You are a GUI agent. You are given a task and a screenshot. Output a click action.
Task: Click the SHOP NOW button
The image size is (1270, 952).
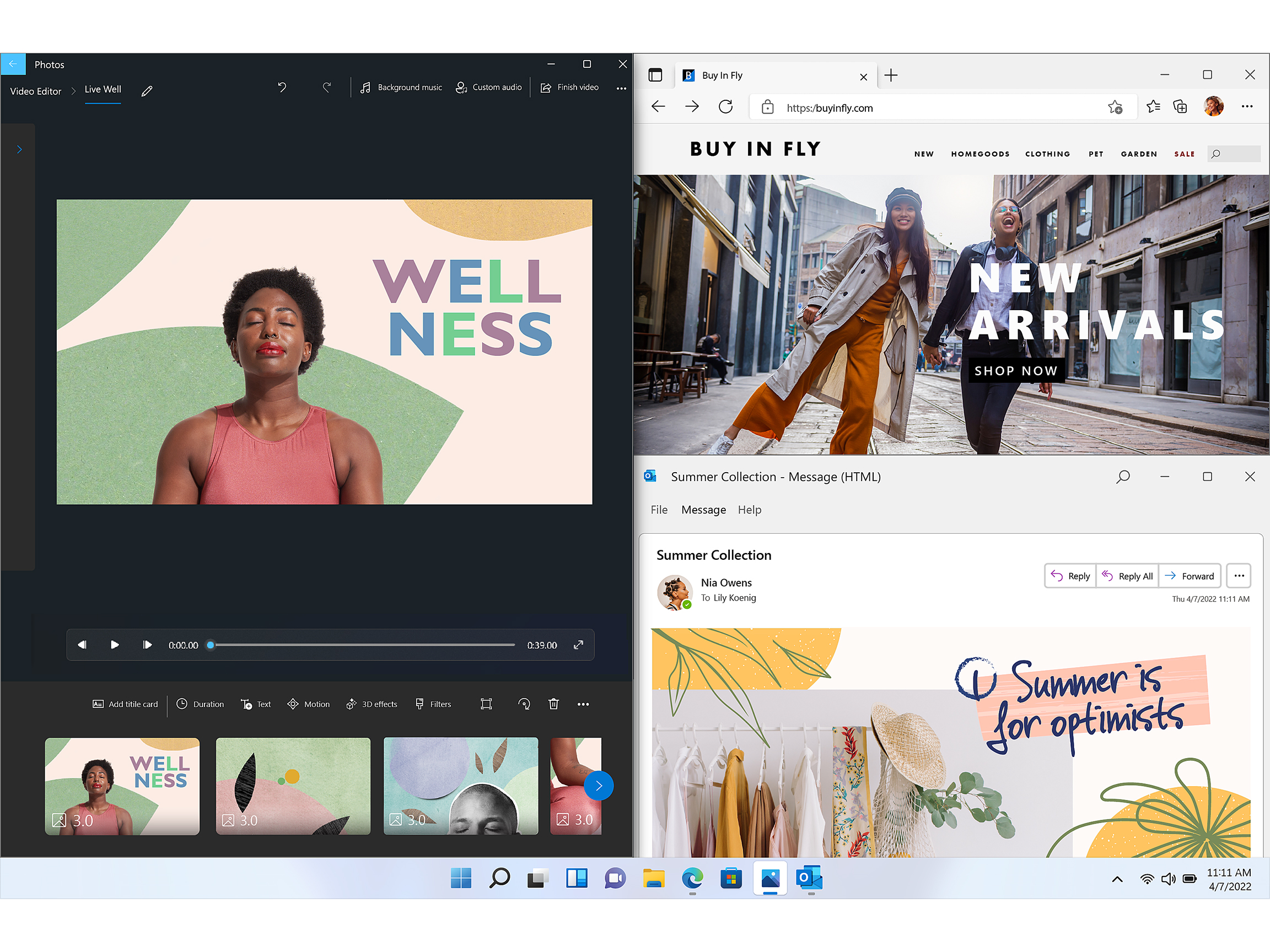[1016, 371]
